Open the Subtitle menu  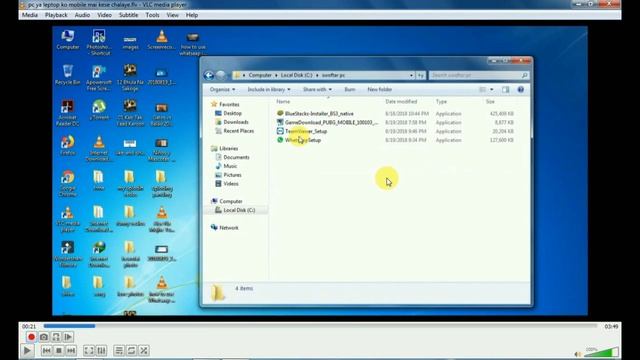click(x=129, y=15)
